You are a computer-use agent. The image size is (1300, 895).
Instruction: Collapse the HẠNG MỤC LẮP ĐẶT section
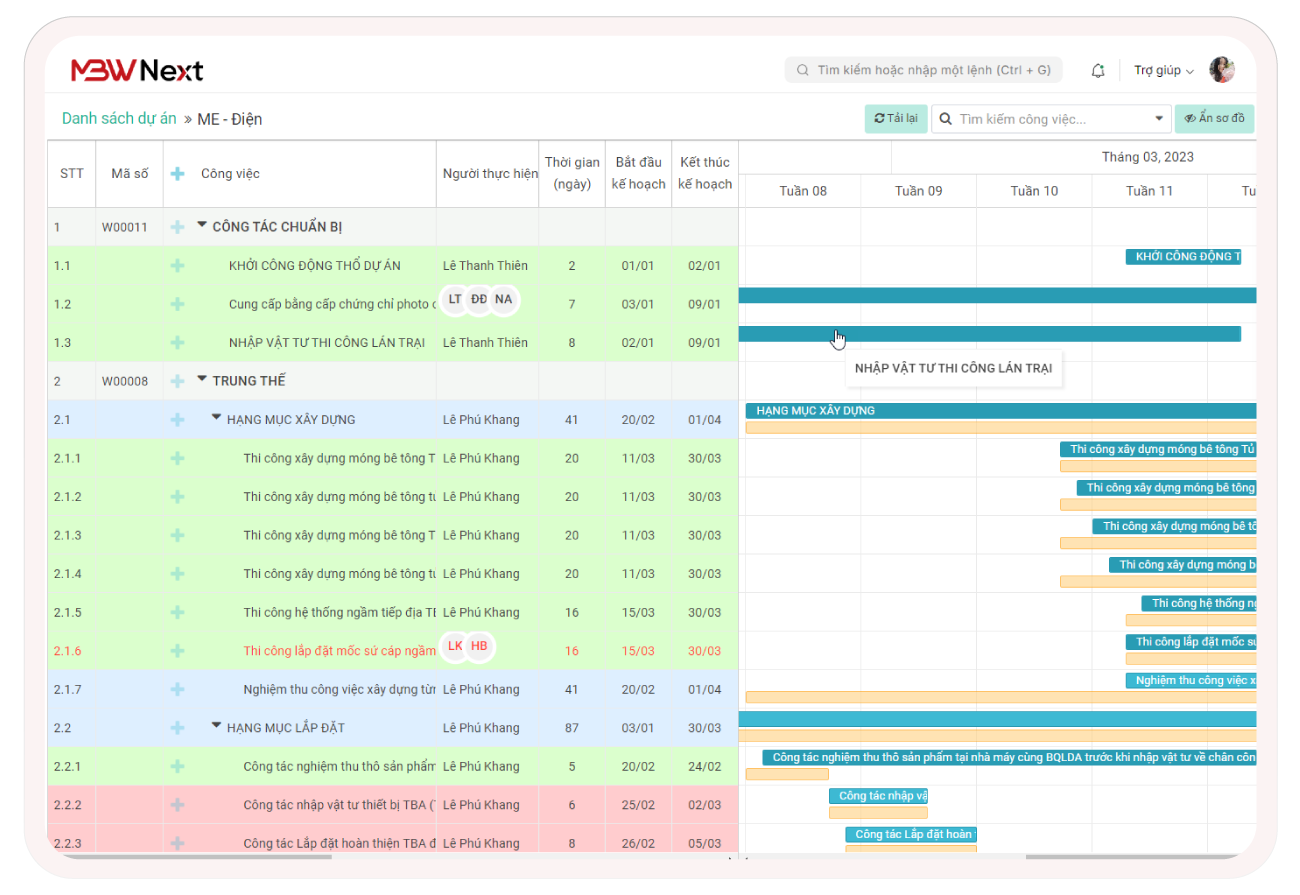[216, 727]
